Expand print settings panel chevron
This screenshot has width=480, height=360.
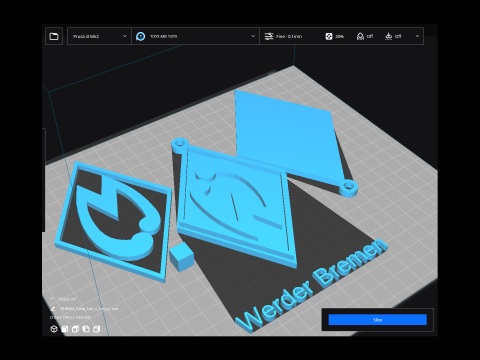click(417, 36)
